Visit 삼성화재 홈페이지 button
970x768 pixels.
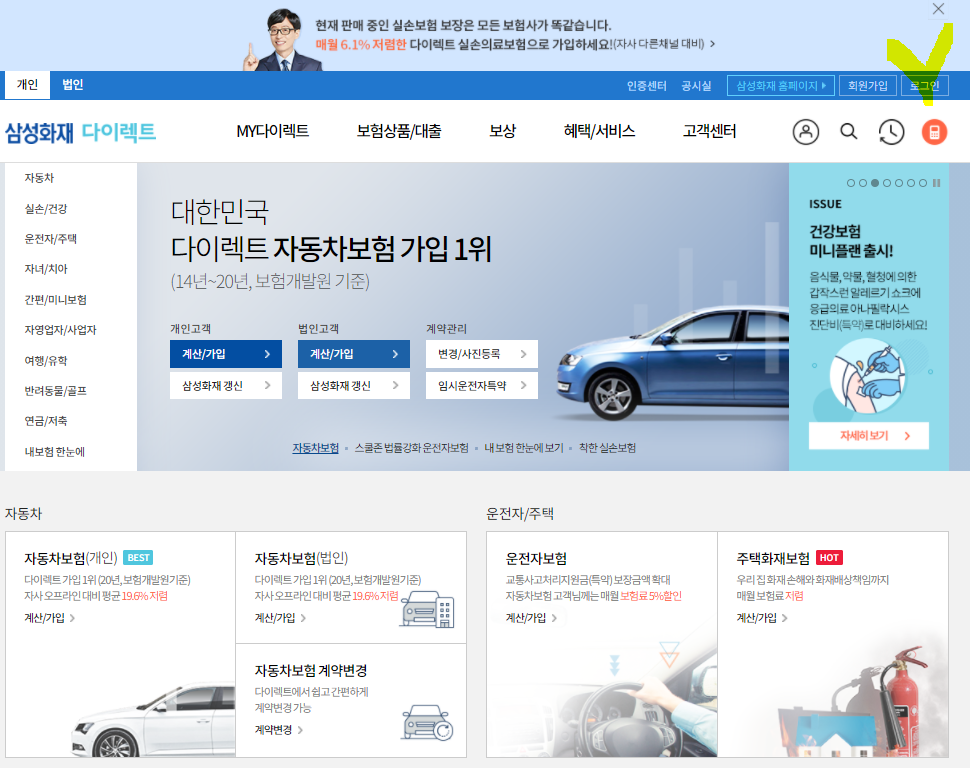click(x=781, y=86)
